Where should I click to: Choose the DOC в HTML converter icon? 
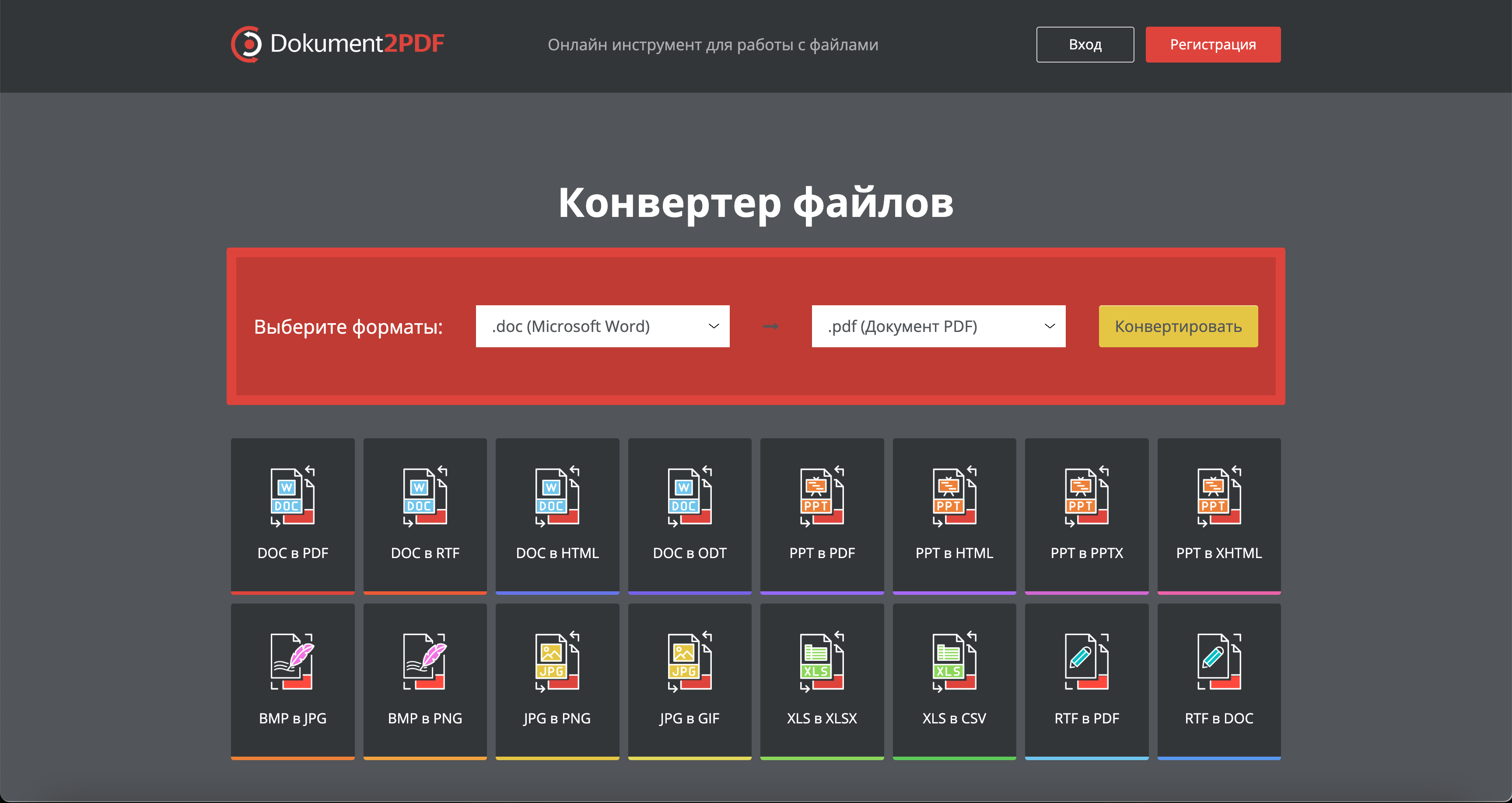tap(557, 496)
